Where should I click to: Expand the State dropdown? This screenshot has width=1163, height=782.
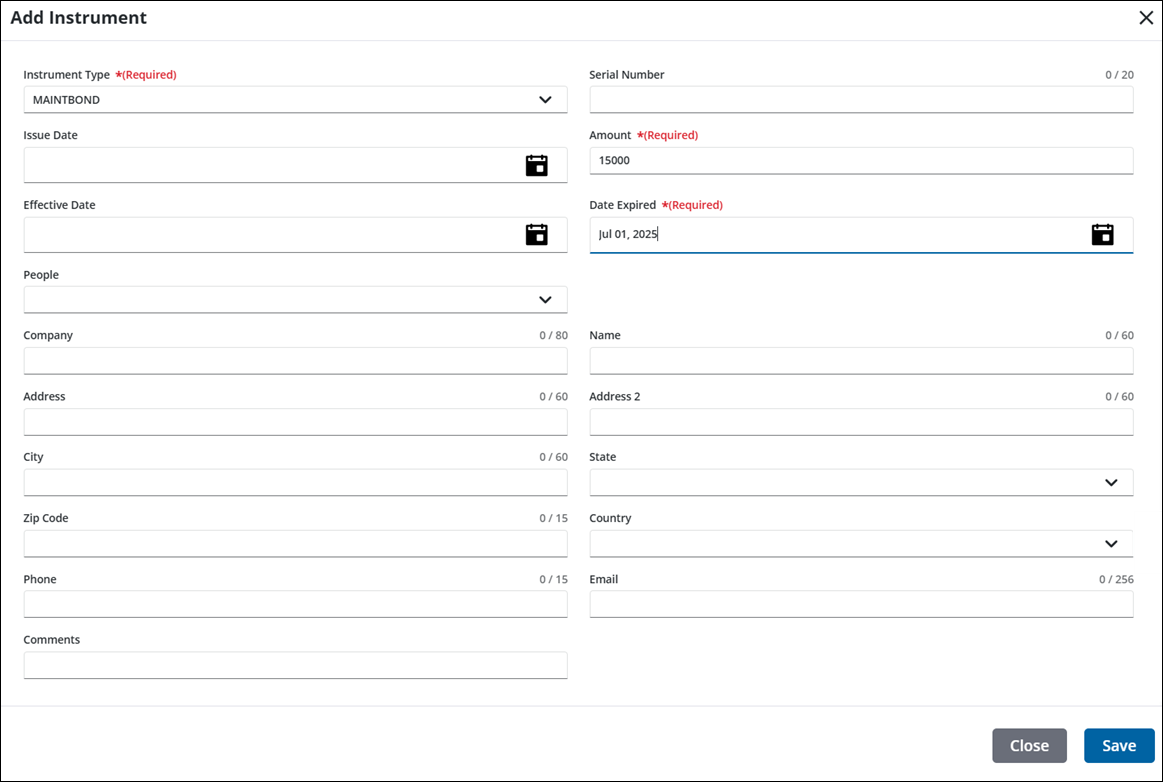[1110, 483]
